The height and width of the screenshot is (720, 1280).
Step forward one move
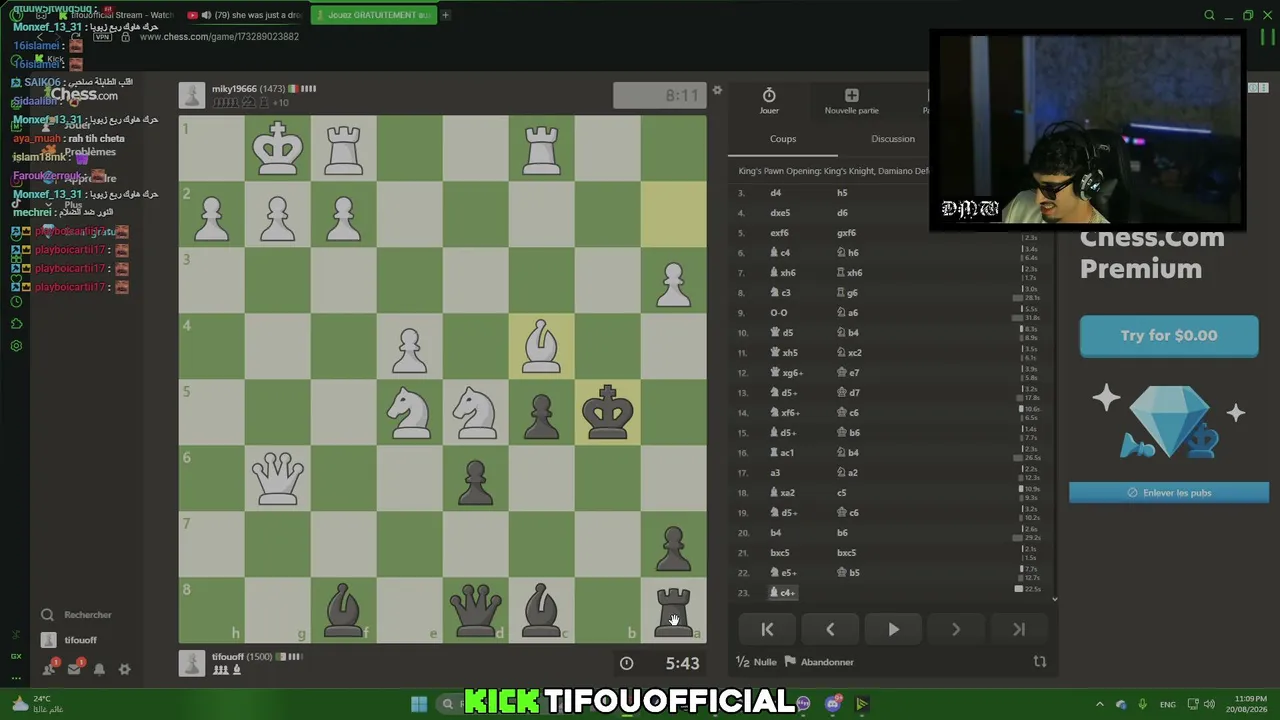click(x=956, y=630)
